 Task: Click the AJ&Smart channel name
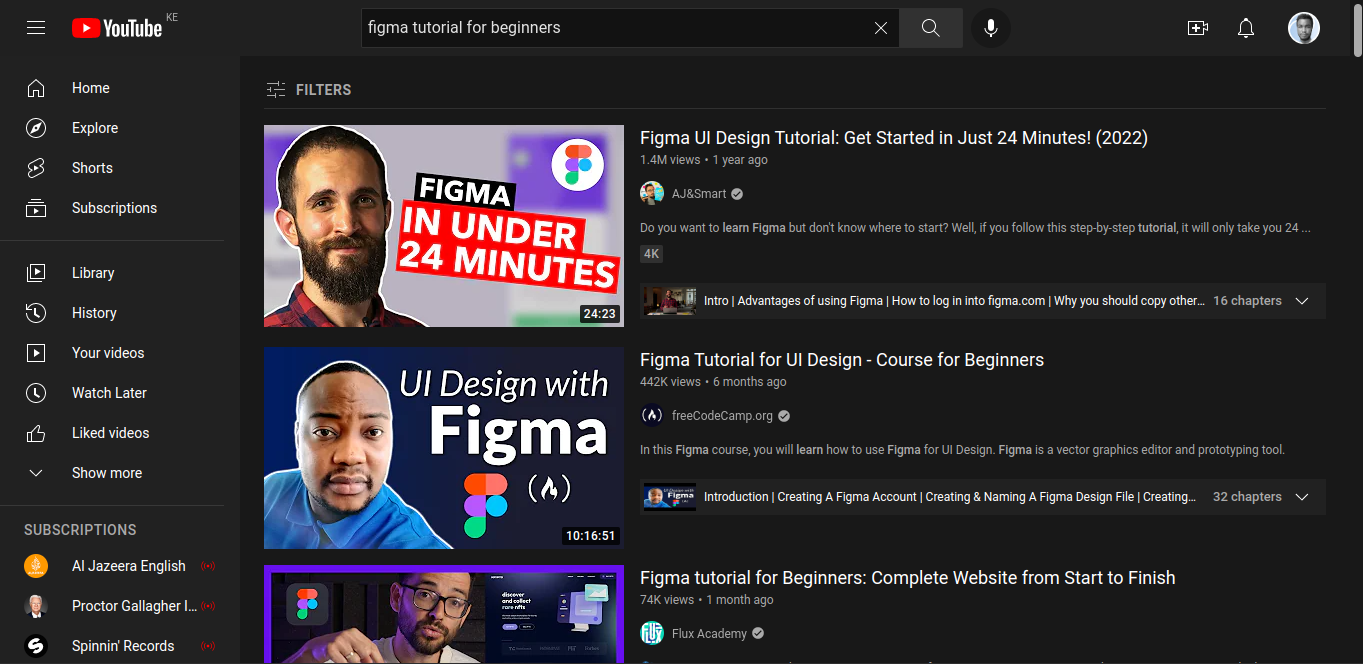tap(698, 194)
